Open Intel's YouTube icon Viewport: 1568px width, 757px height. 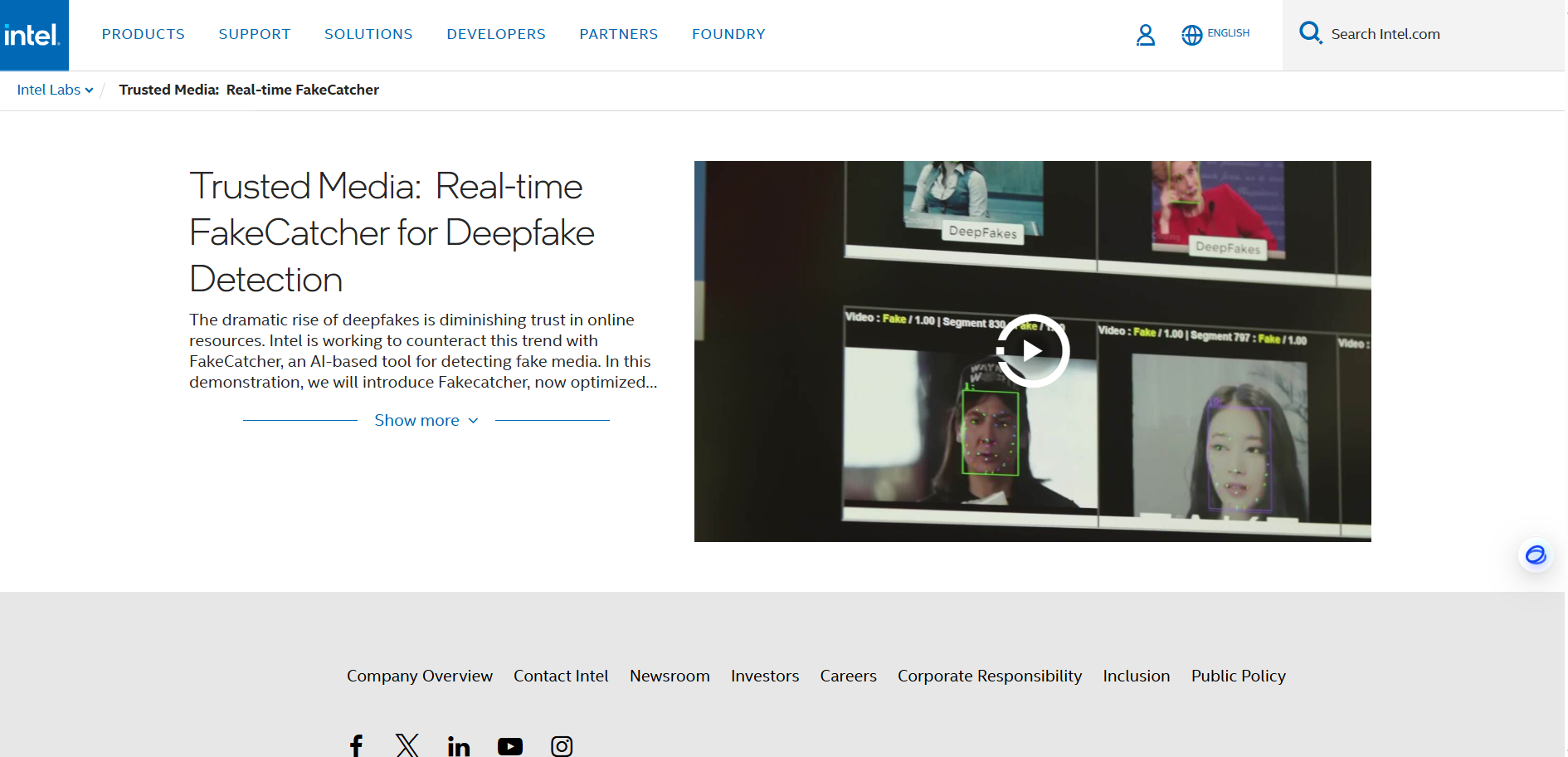pyautogui.click(x=510, y=746)
